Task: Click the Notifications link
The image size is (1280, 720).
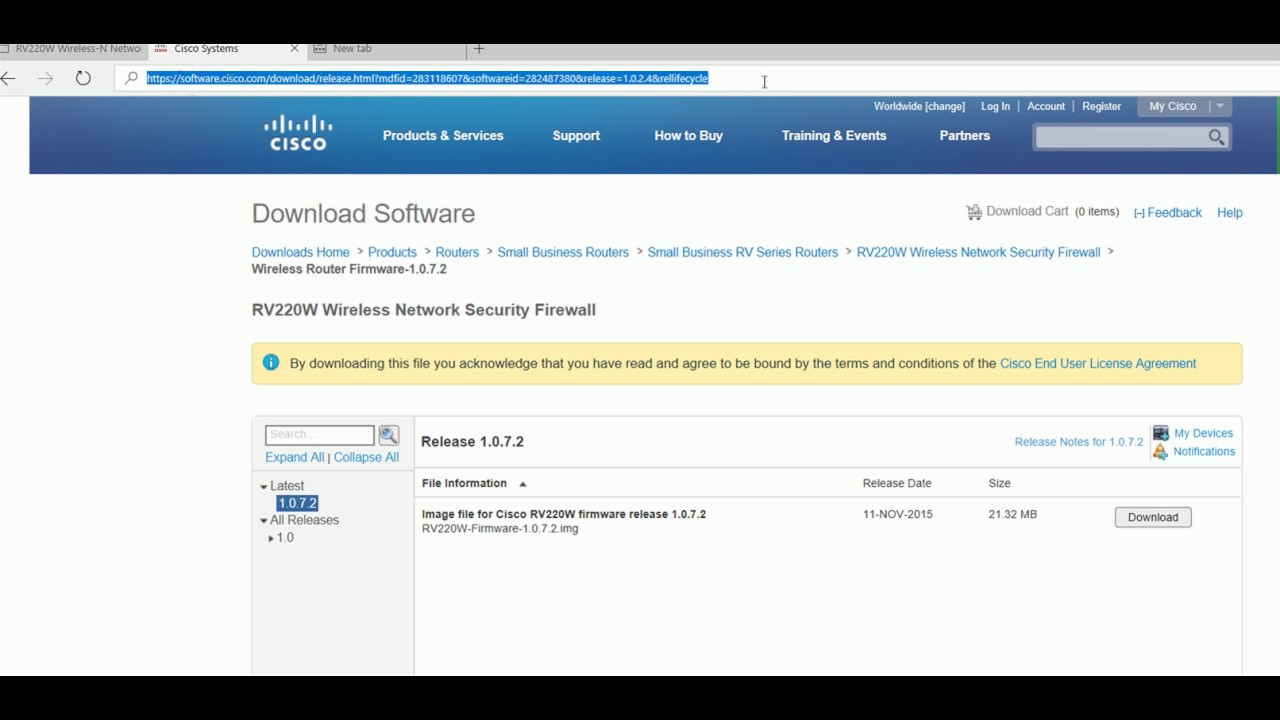Action: coord(1204,452)
